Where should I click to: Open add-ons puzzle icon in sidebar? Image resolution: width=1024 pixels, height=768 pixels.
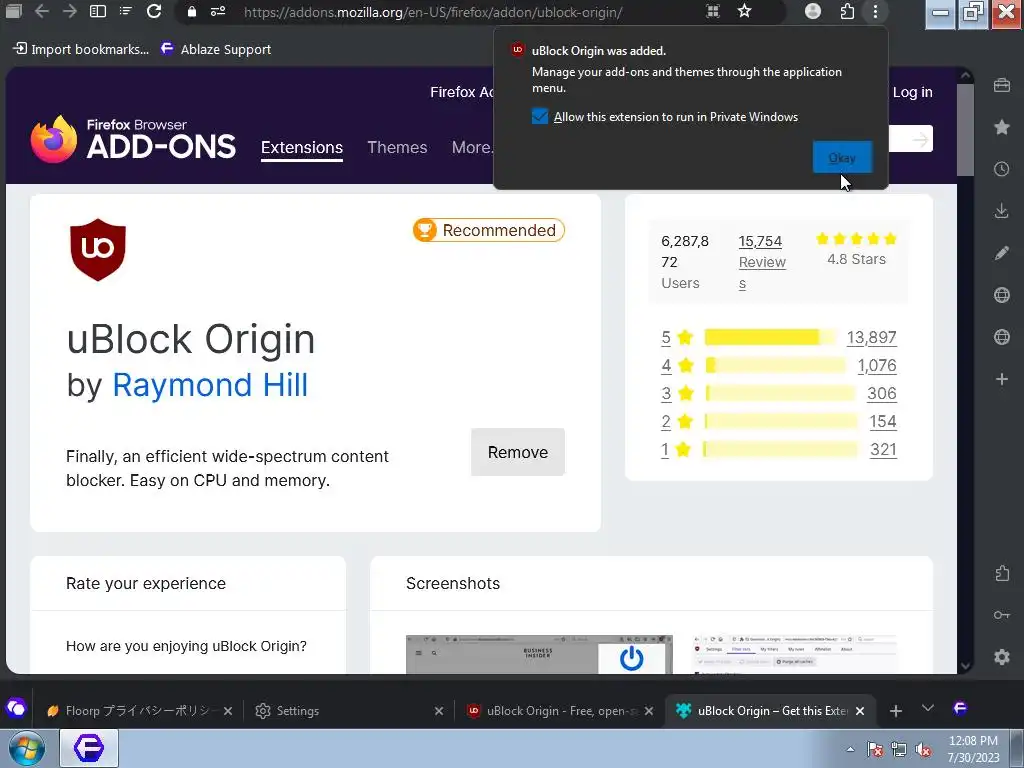(x=1002, y=573)
